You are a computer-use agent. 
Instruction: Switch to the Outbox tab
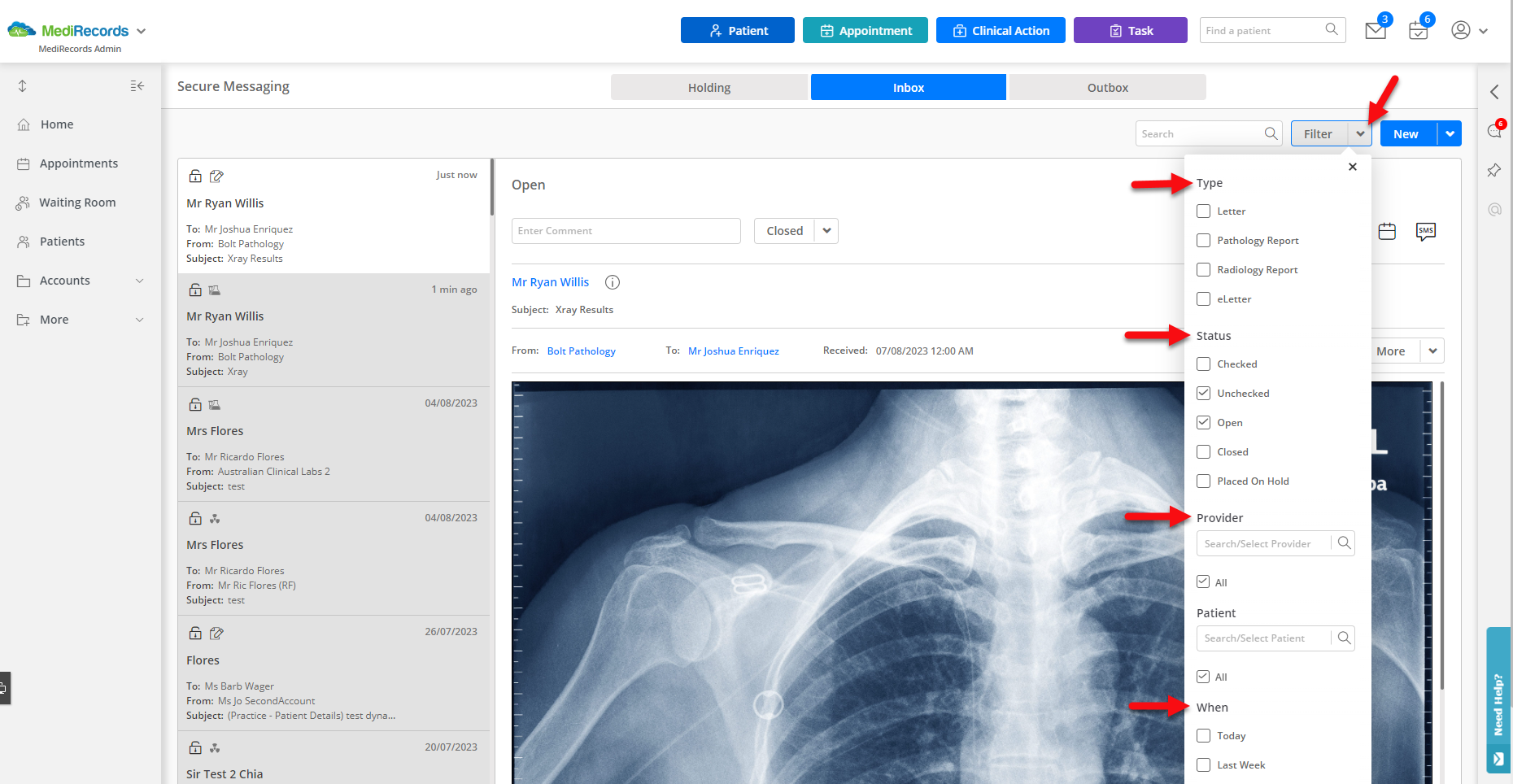(x=1108, y=87)
